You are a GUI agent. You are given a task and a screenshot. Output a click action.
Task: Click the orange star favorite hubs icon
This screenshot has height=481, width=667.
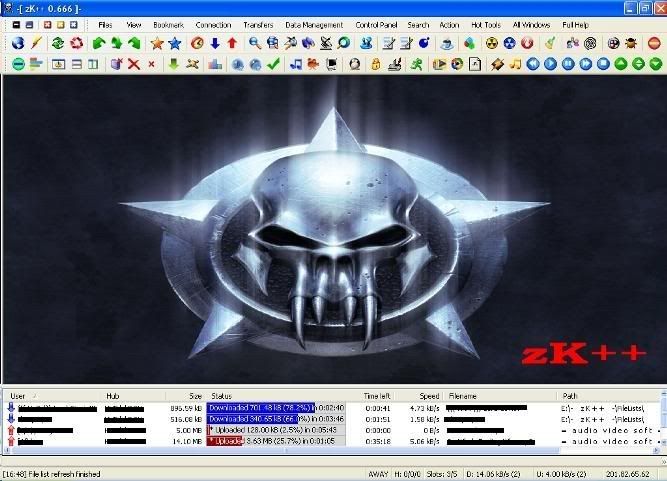coord(157,43)
